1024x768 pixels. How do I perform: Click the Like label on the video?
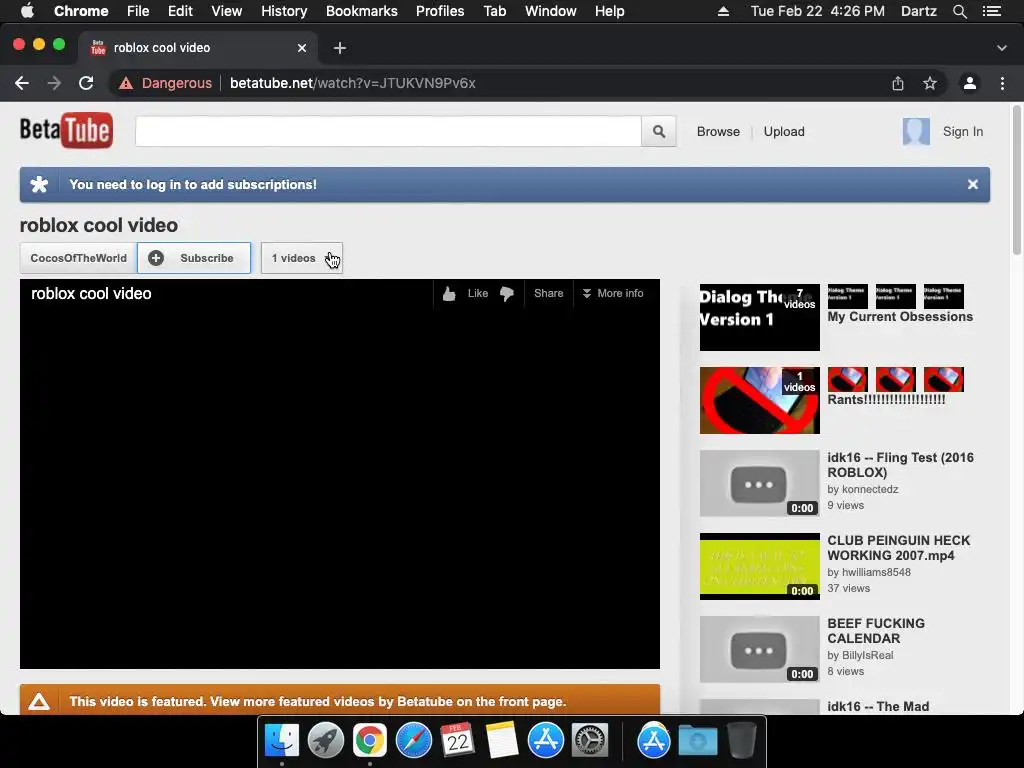[477, 293]
